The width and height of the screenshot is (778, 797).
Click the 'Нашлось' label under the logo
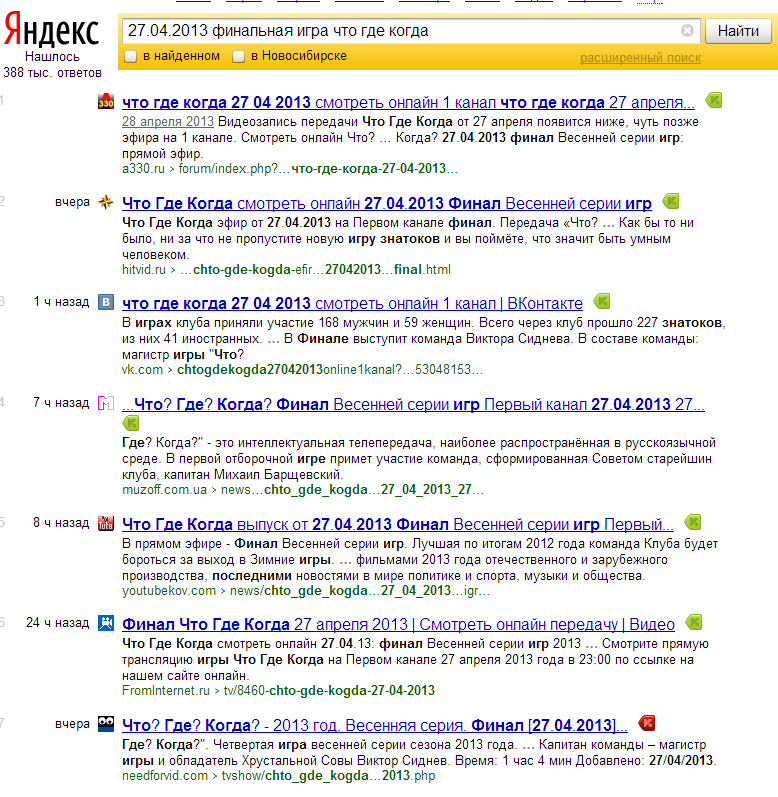point(52,57)
